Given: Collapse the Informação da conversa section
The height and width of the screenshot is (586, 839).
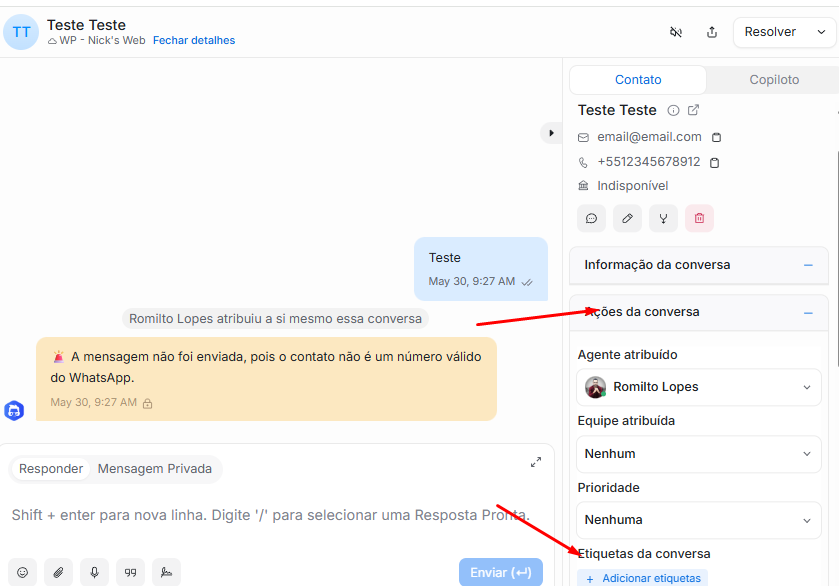Looking at the screenshot, I should click(808, 265).
